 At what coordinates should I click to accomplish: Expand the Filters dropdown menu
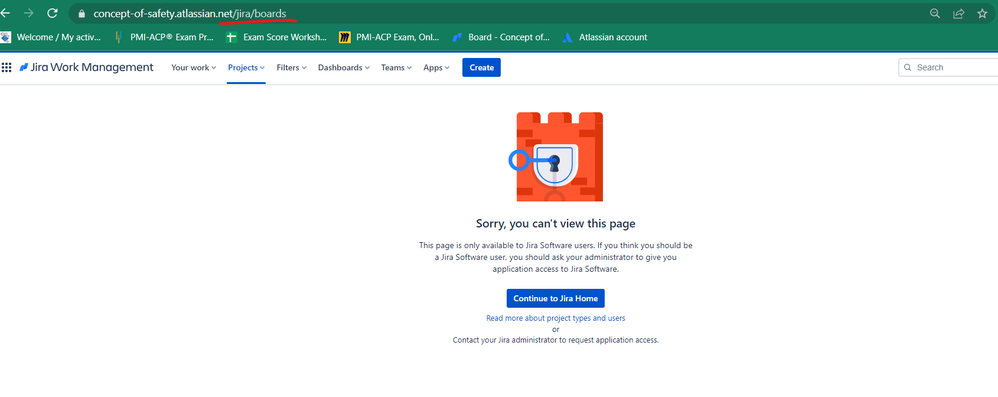[292, 67]
